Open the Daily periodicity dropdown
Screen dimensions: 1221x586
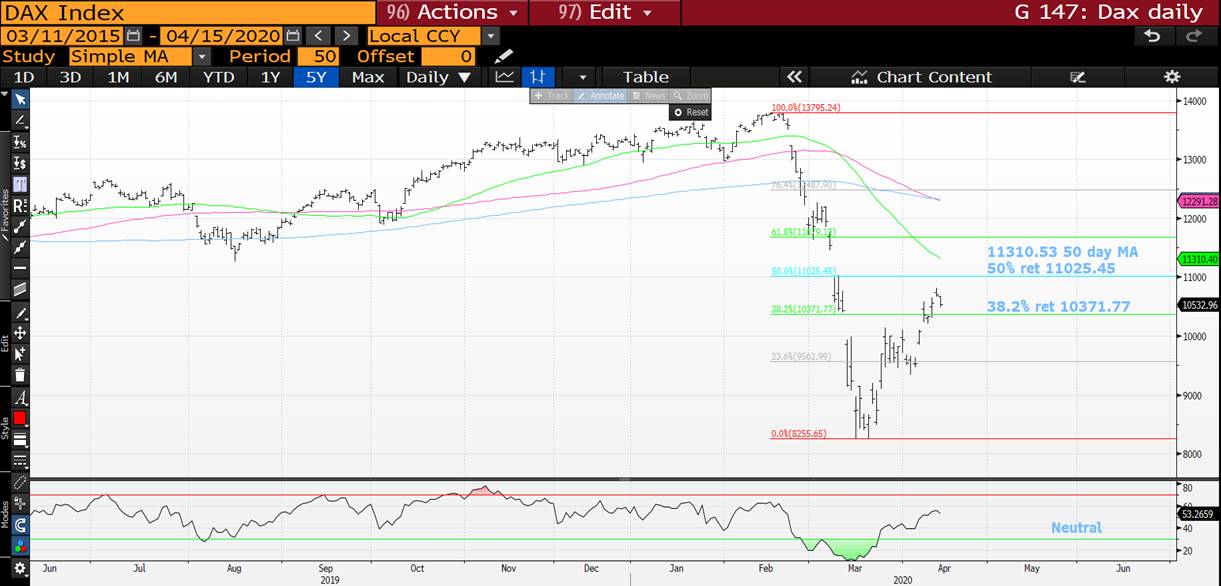[x=438, y=77]
